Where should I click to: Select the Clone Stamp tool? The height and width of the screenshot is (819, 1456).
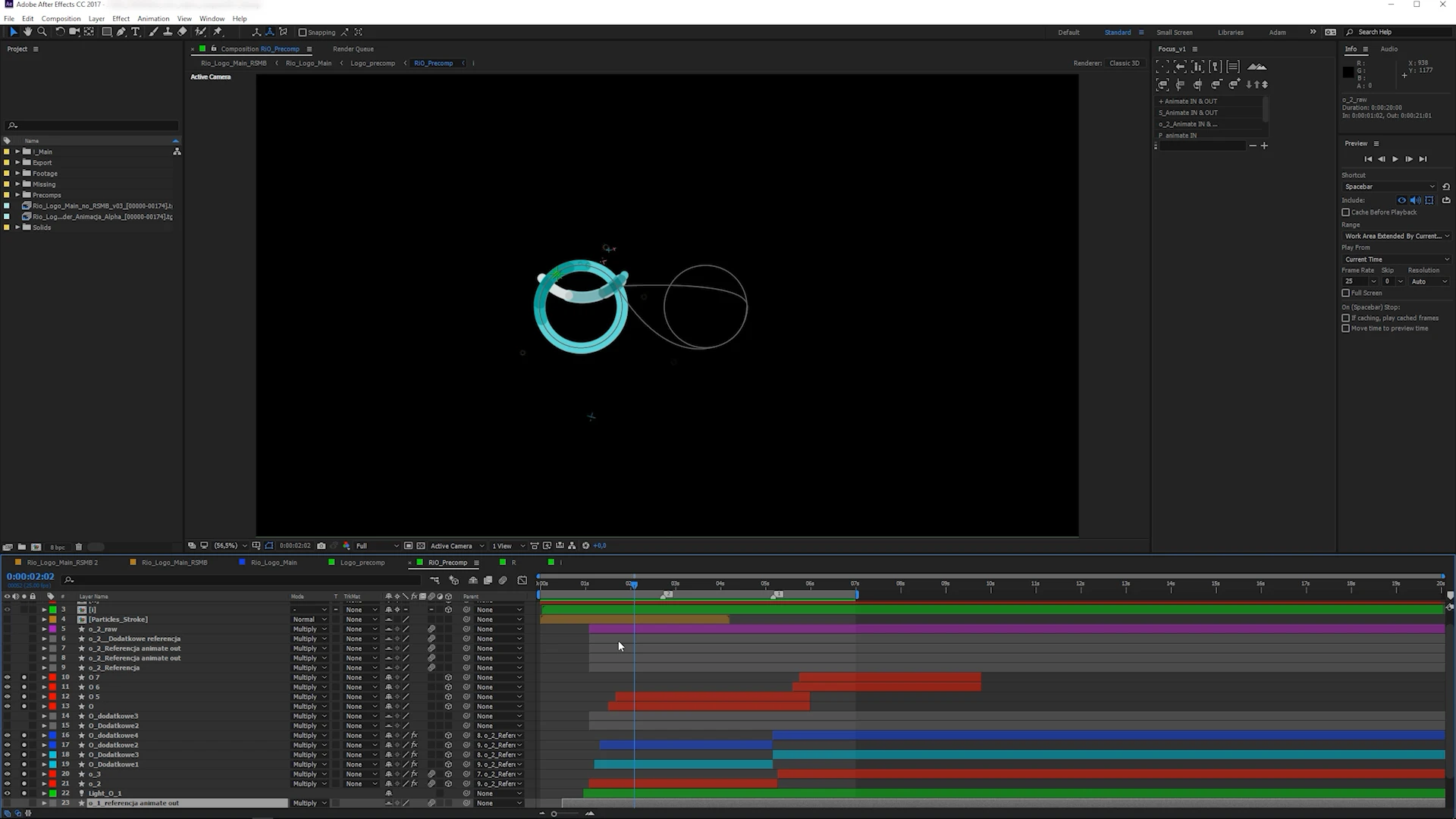coord(168,32)
